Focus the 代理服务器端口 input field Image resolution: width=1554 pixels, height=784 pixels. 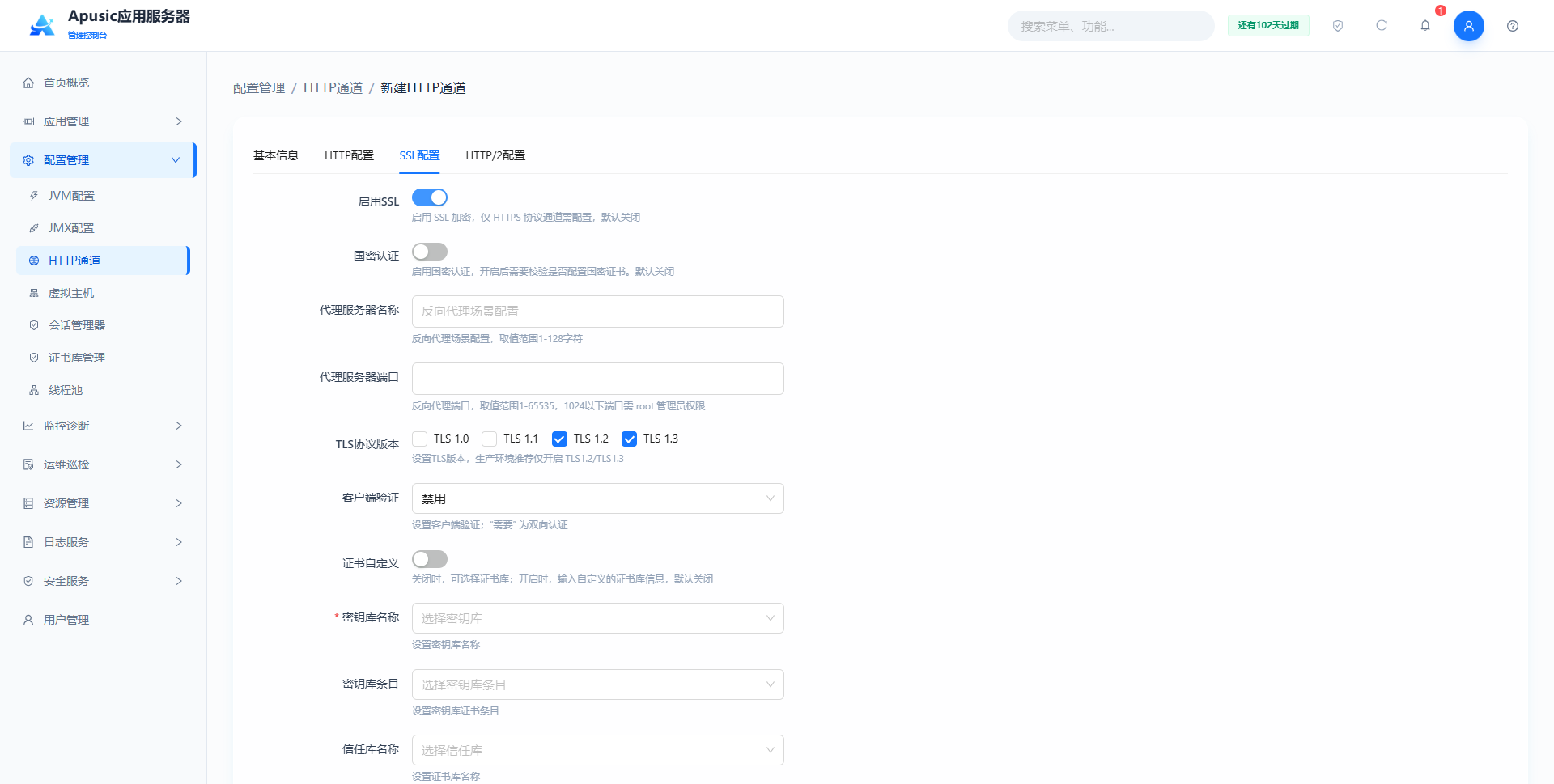click(x=598, y=379)
